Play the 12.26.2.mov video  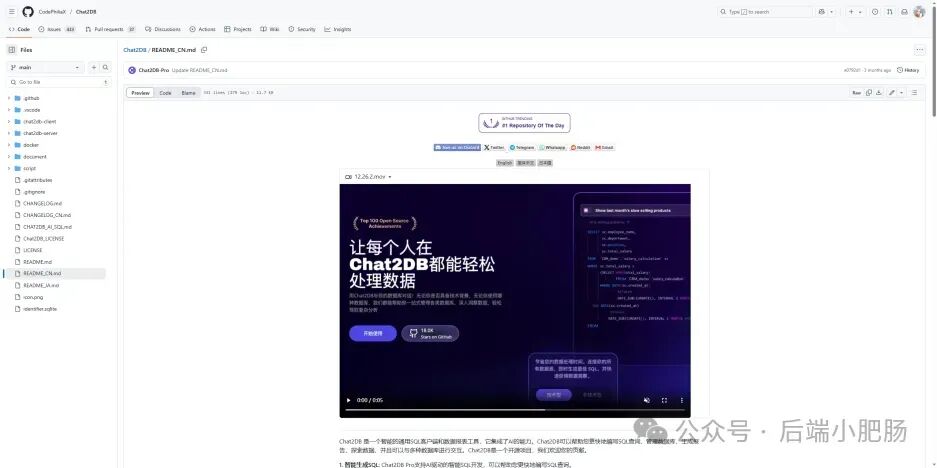coord(349,400)
